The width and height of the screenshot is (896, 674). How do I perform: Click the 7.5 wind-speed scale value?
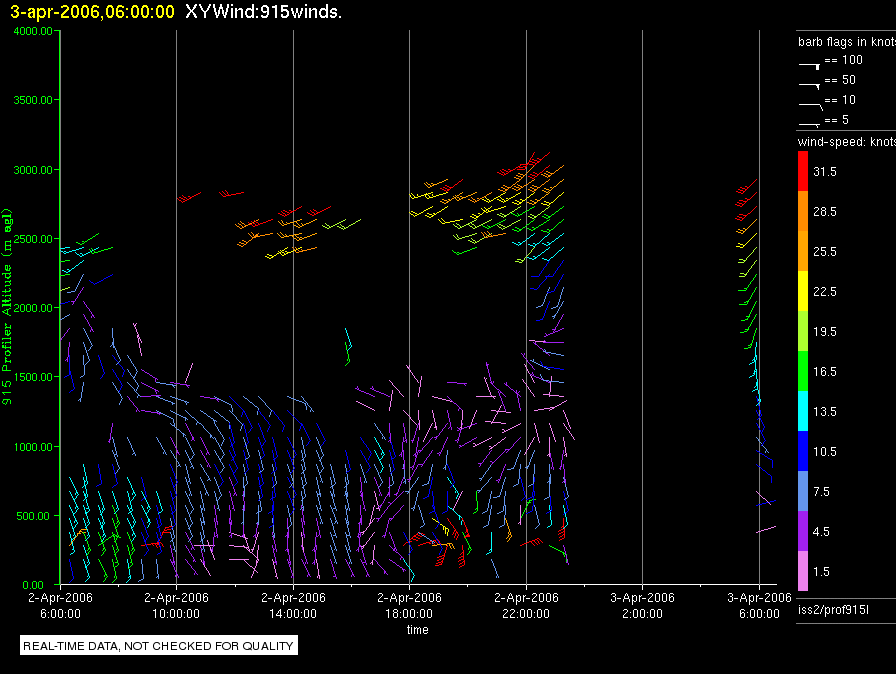point(821,492)
